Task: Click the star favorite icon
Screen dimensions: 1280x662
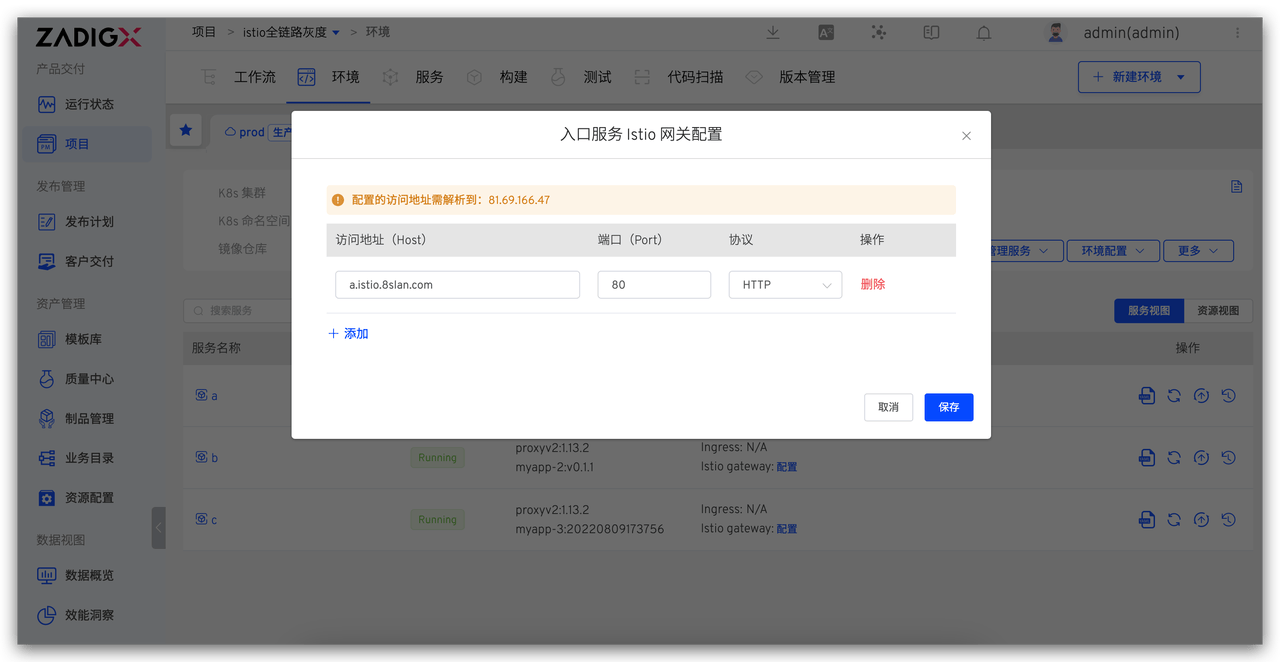Action: pyautogui.click(x=186, y=130)
